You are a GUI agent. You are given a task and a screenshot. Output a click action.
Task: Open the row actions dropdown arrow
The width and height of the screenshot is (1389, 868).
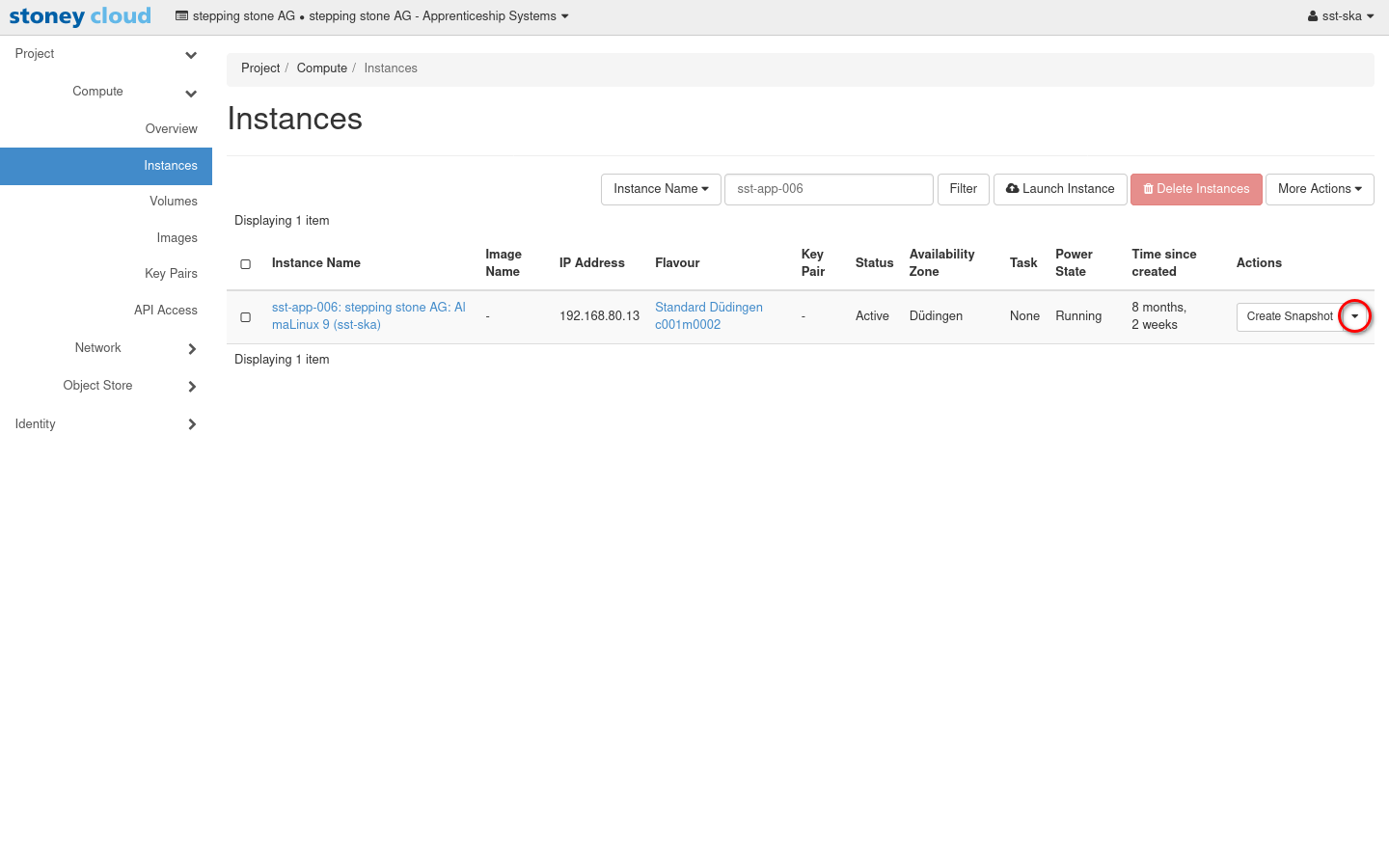(x=1354, y=316)
